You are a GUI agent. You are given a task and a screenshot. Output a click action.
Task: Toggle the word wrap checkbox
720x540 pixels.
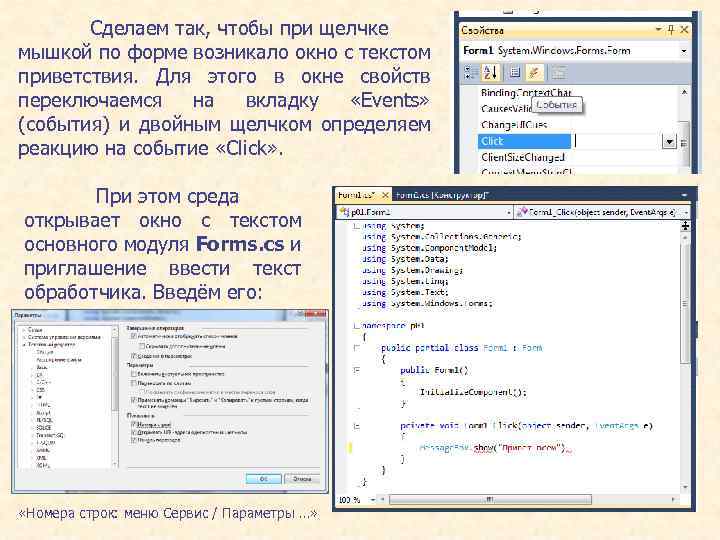click(134, 382)
